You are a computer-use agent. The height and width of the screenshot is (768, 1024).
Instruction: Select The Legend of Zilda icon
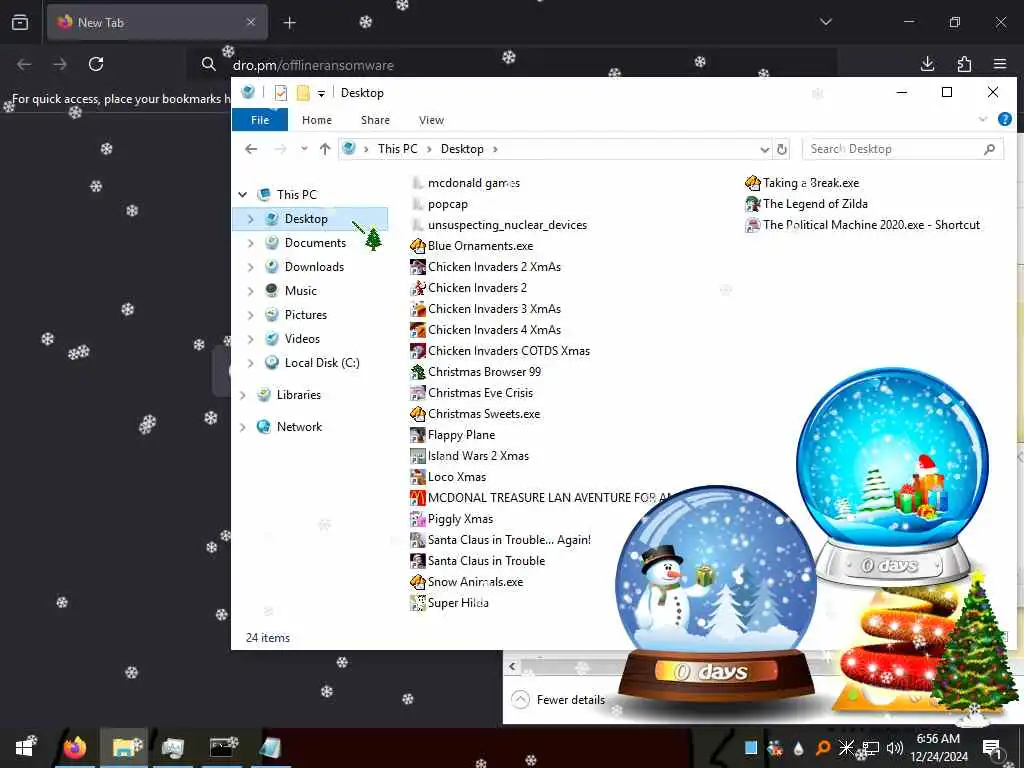point(752,204)
